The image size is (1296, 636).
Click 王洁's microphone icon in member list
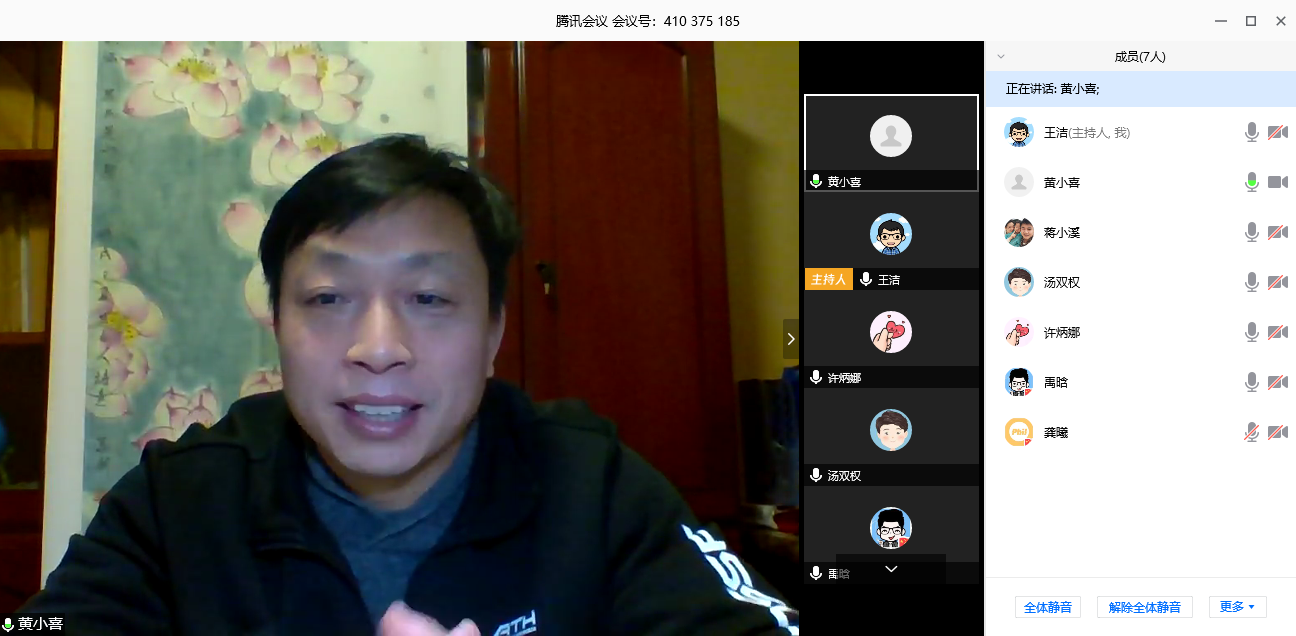pos(1251,132)
